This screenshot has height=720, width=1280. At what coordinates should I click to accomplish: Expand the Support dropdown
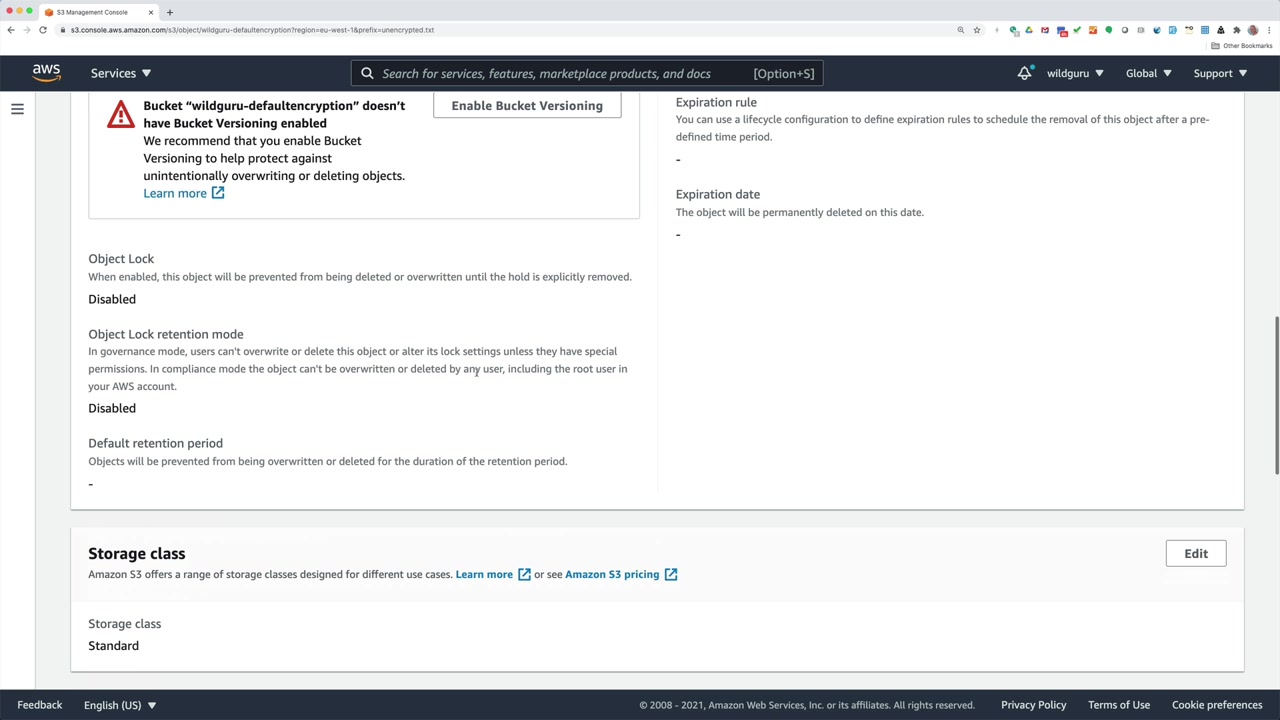tap(1220, 73)
